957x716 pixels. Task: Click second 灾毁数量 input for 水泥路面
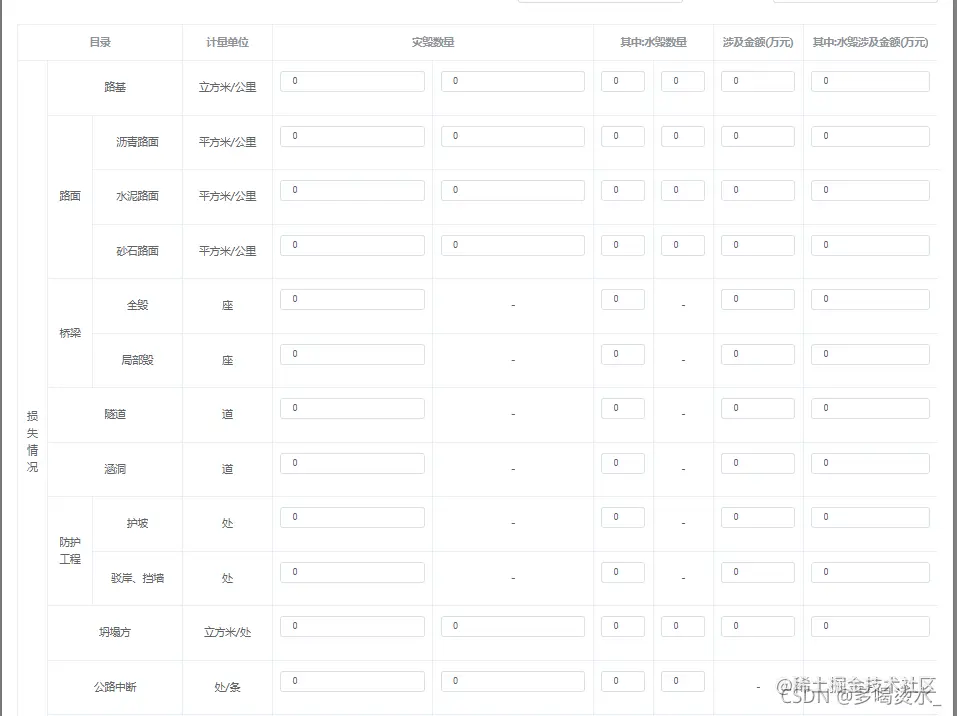point(513,190)
